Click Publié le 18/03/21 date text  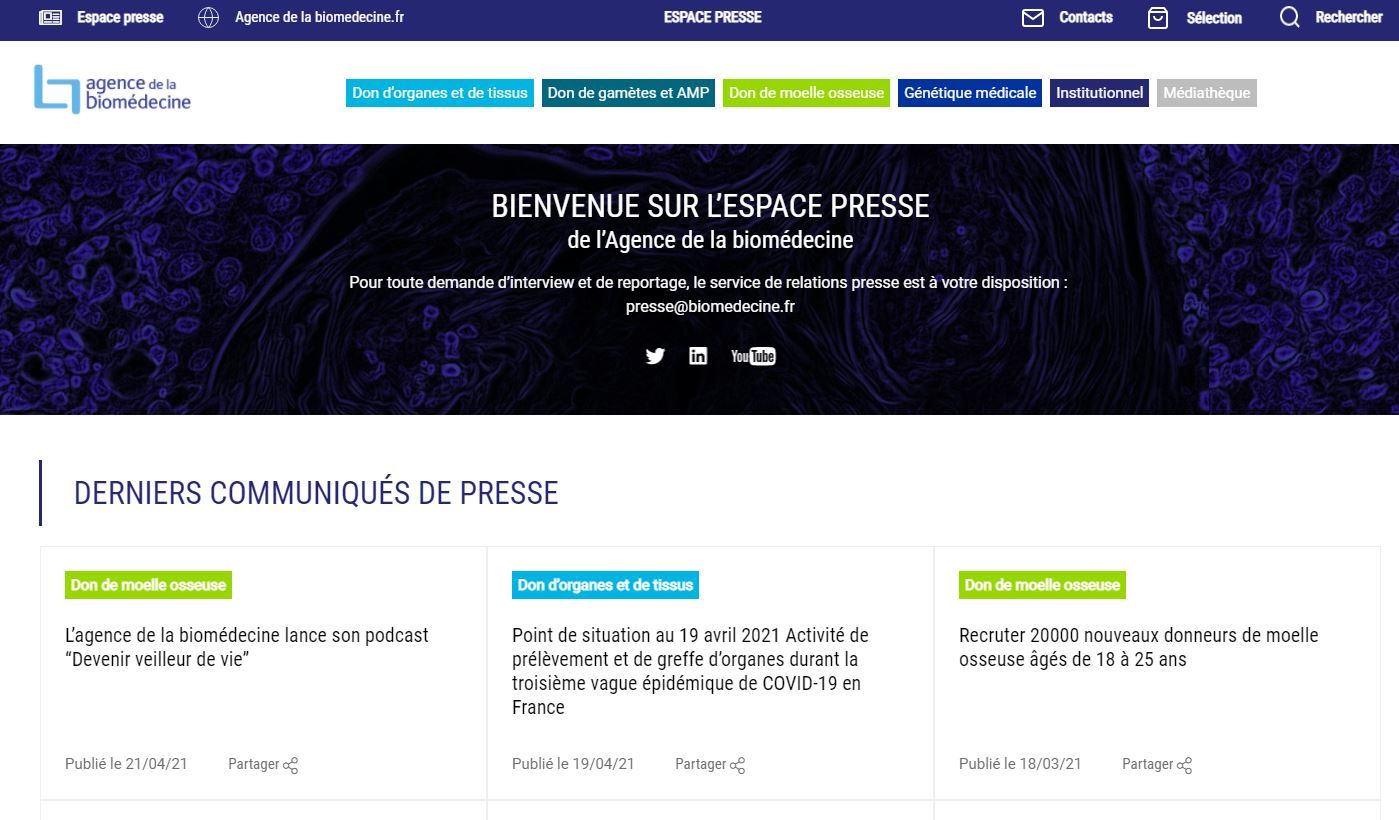click(x=1020, y=764)
